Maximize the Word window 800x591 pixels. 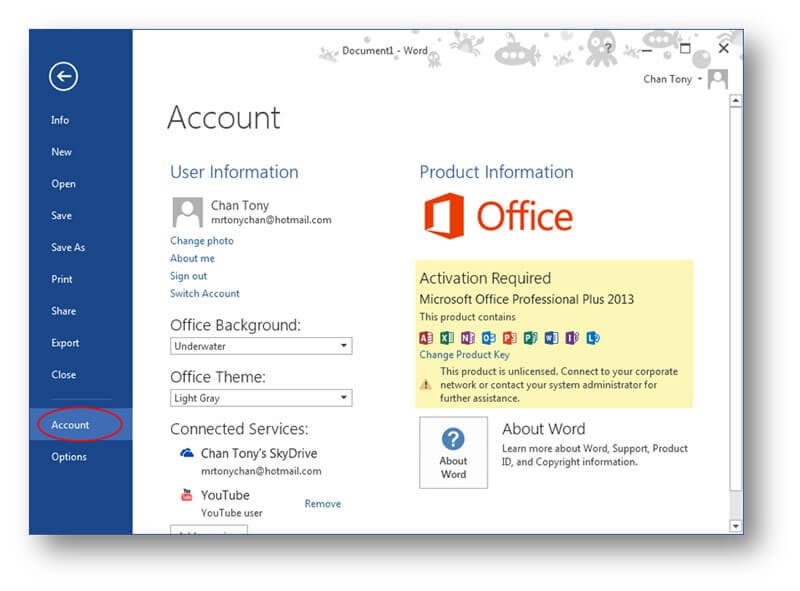(685, 48)
